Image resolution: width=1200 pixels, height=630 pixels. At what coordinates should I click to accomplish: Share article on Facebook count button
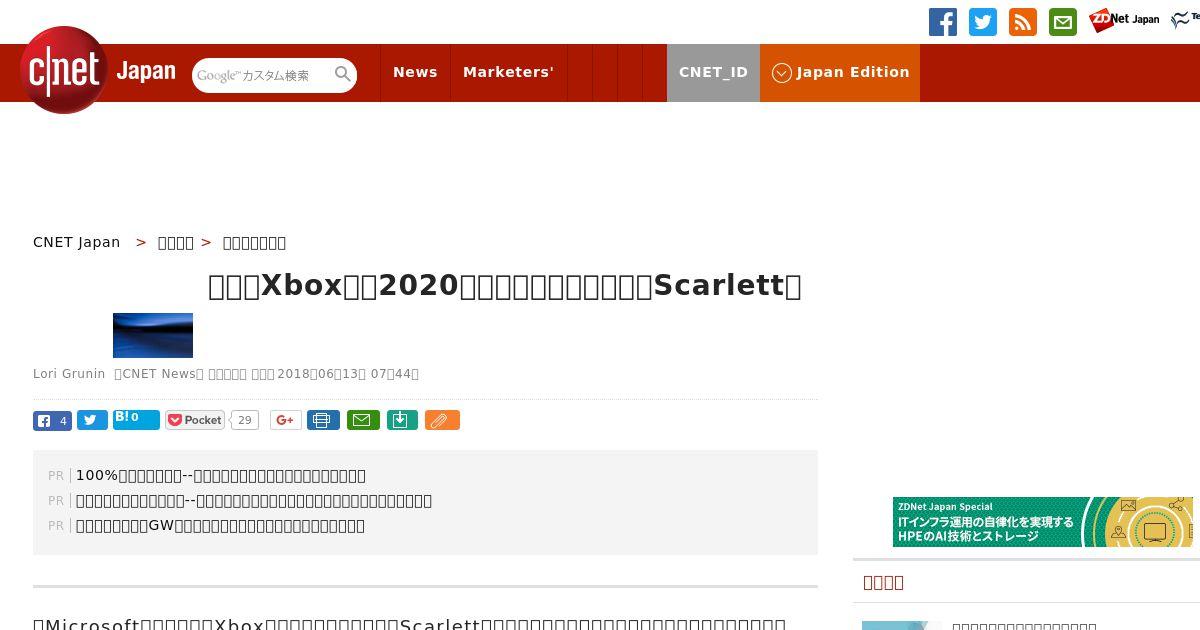(52, 421)
